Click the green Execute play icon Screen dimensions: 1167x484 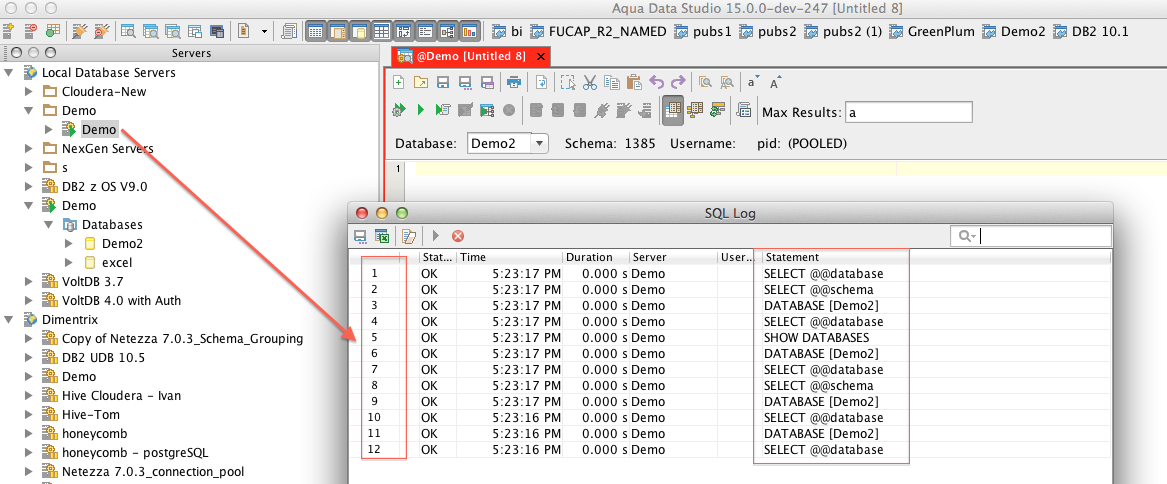(x=421, y=110)
